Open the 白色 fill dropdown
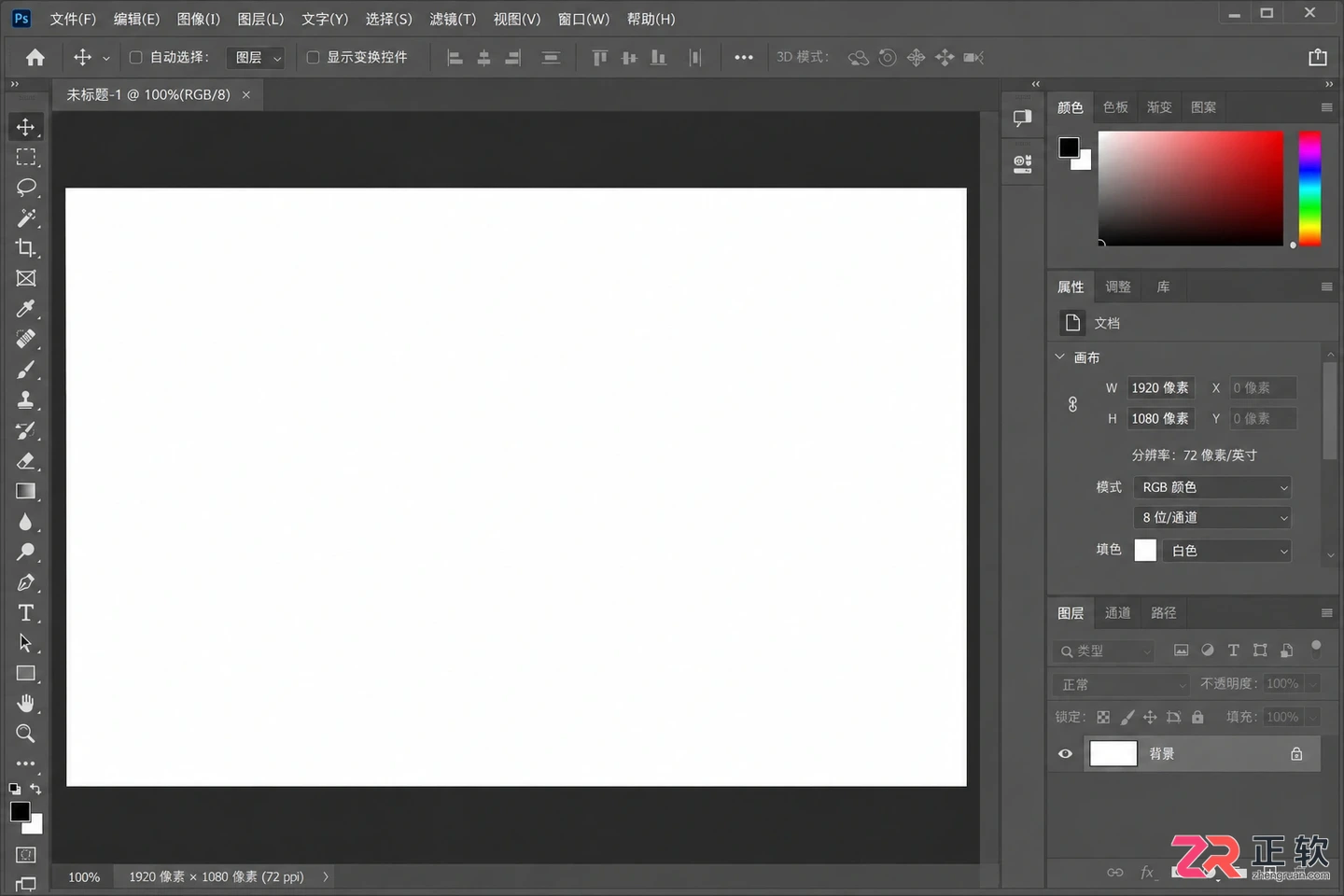 coord(1227,551)
